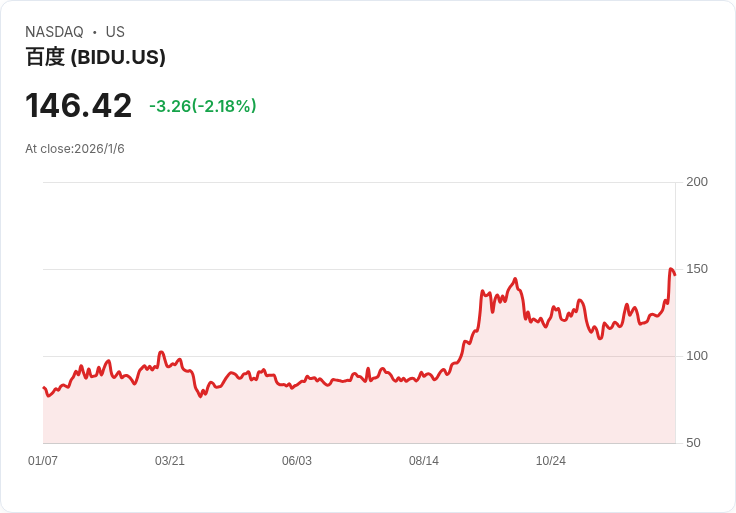Click the -3.26(-2.18%) change value
The width and height of the screenshot is (736, 513).
click(x=203, y=106)
